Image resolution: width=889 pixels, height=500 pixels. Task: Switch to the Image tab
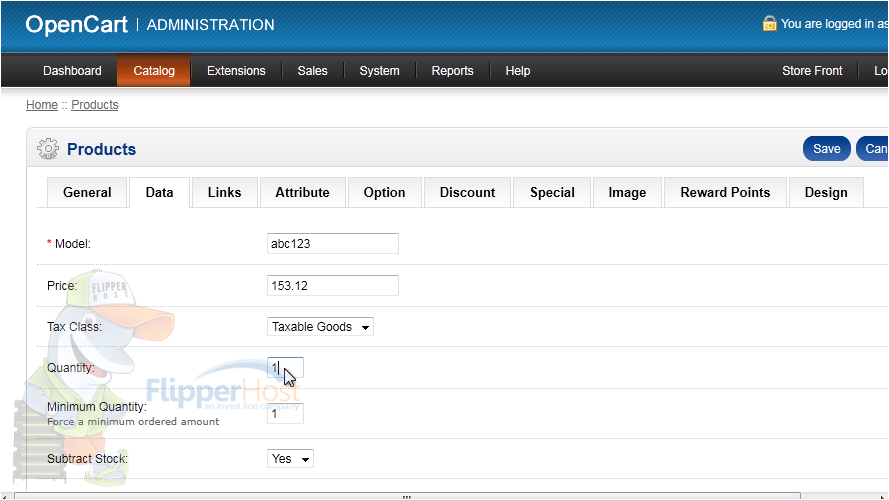pyautogui.click(x=627, y=193)
